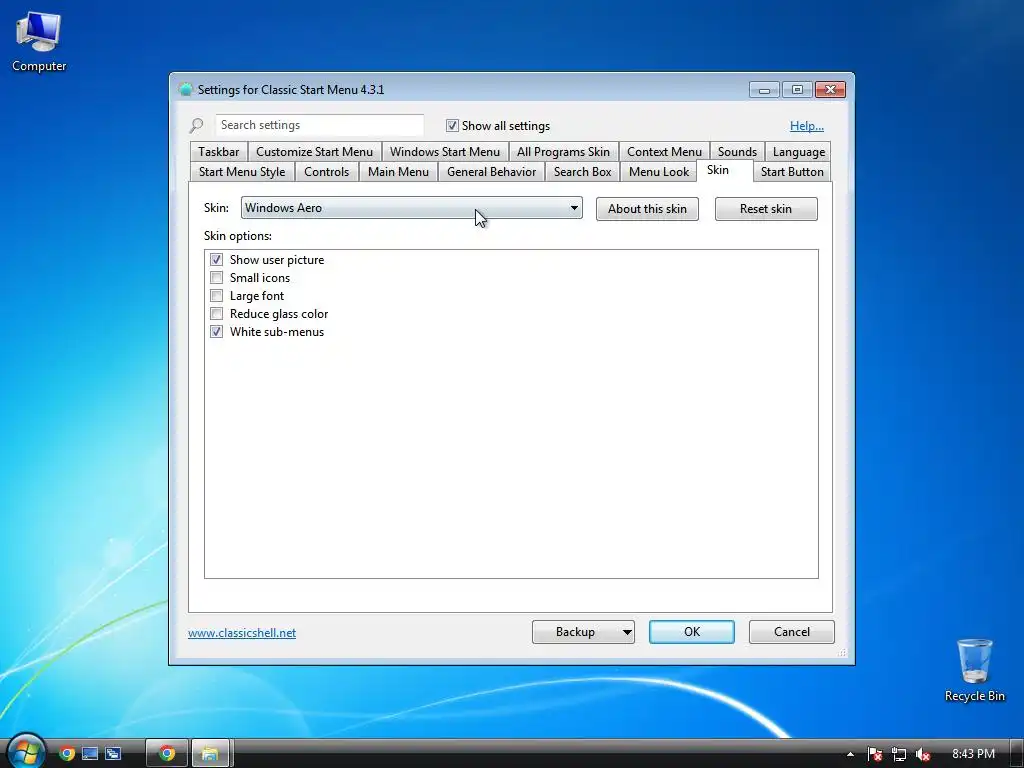Open the 8:43 PM clock
The height and width of the screenshot is (768, 1024).
(x=973, y=754)
